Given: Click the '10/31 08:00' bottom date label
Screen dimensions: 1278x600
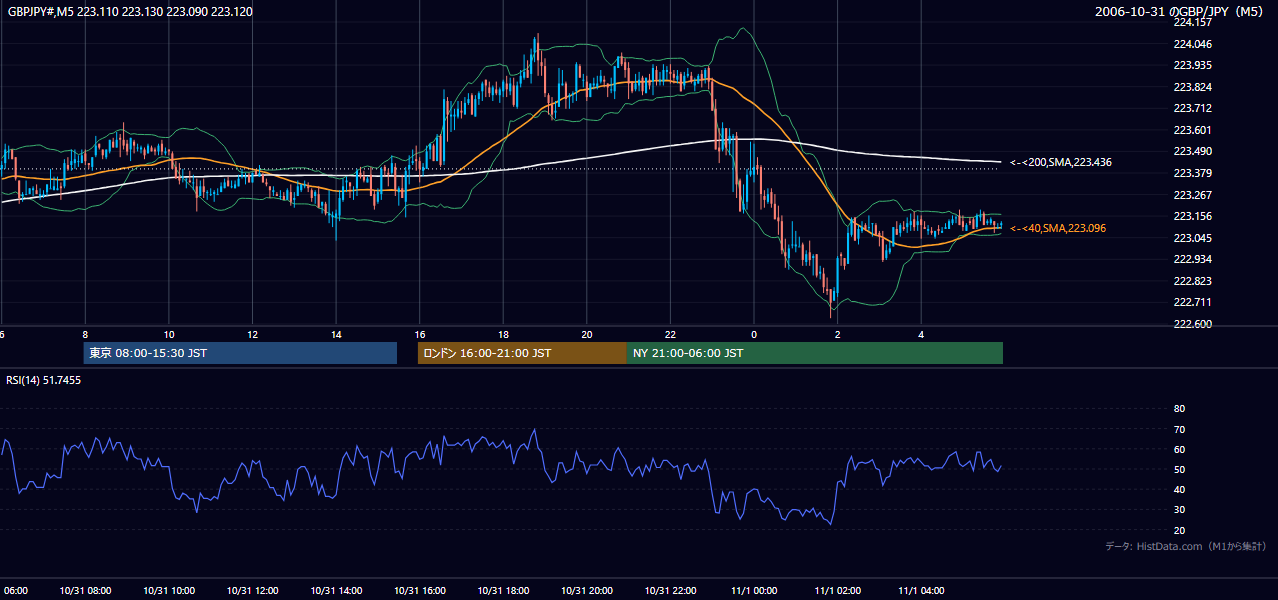Looking at the screenshot, I should point(85,591).
